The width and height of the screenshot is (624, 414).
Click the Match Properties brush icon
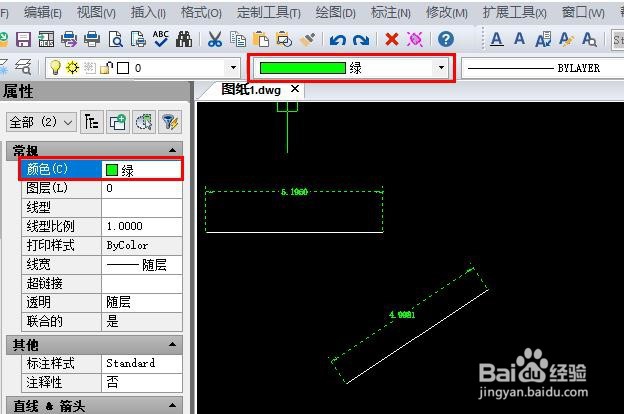[x=307, y=39]
